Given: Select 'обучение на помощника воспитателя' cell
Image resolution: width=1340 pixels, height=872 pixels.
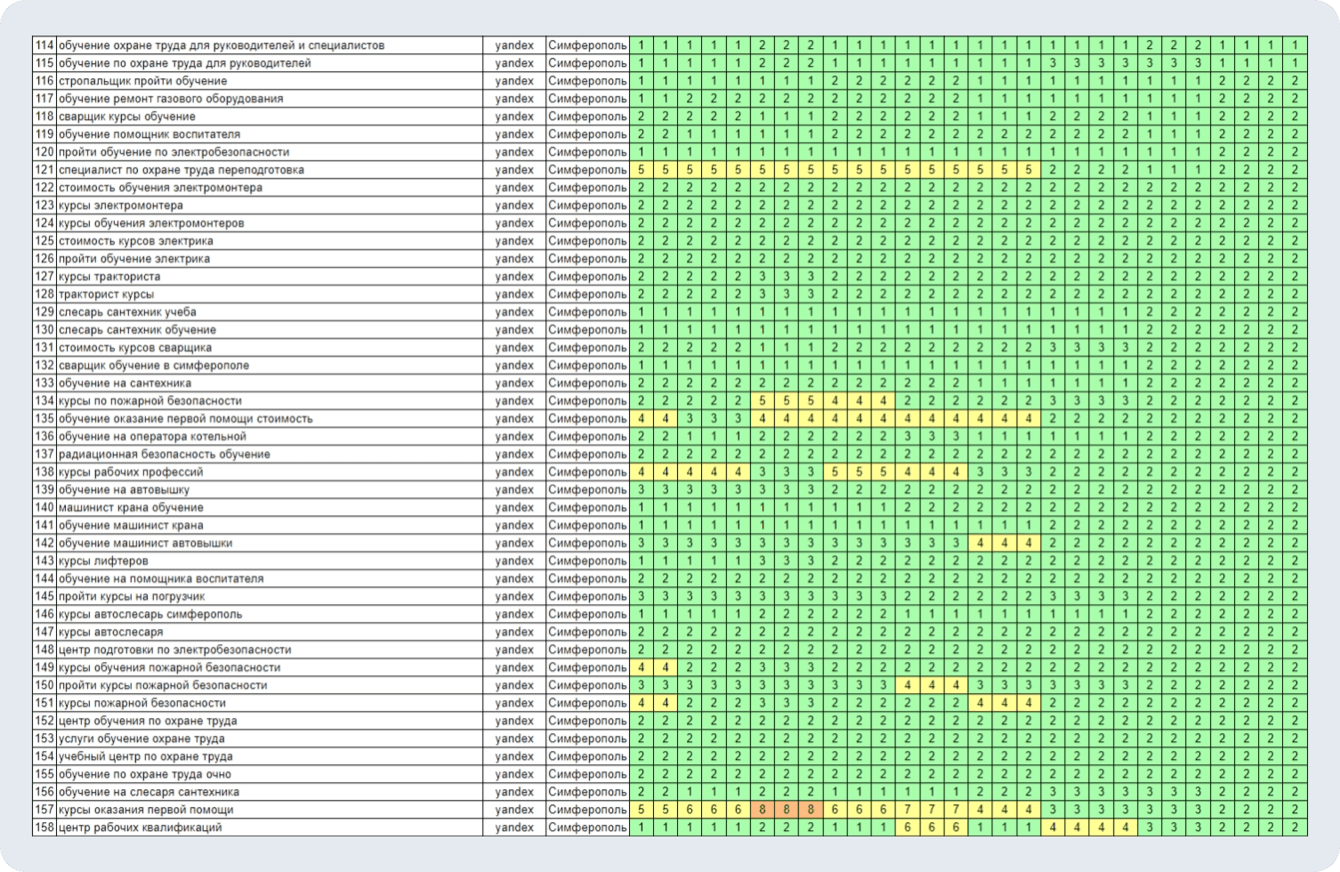Looking at the screenshot, I should click(x=269, y=580).
